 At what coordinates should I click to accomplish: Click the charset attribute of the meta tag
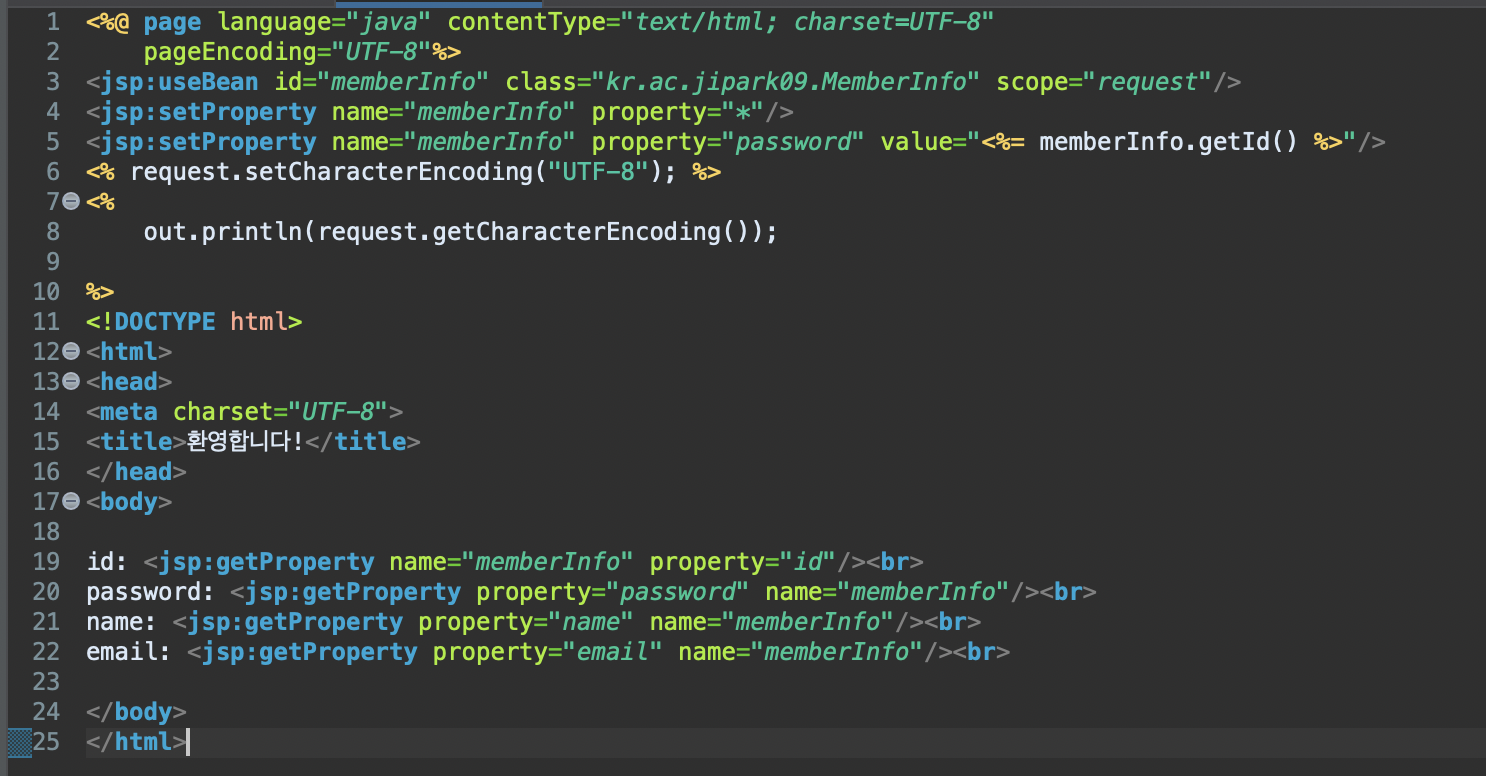point(223,411)
